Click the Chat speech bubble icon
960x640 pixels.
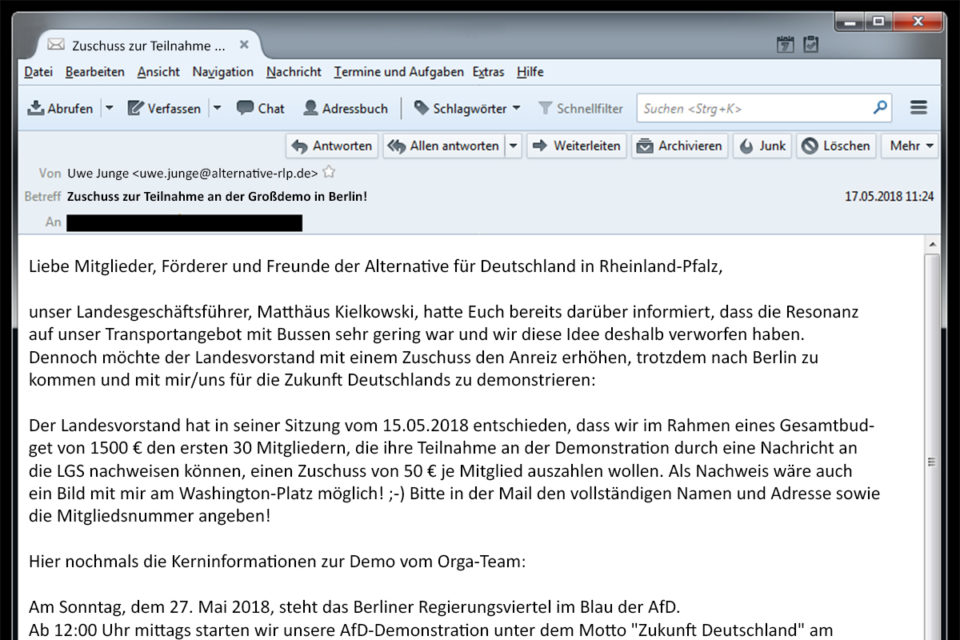click(x=245, y=108)
